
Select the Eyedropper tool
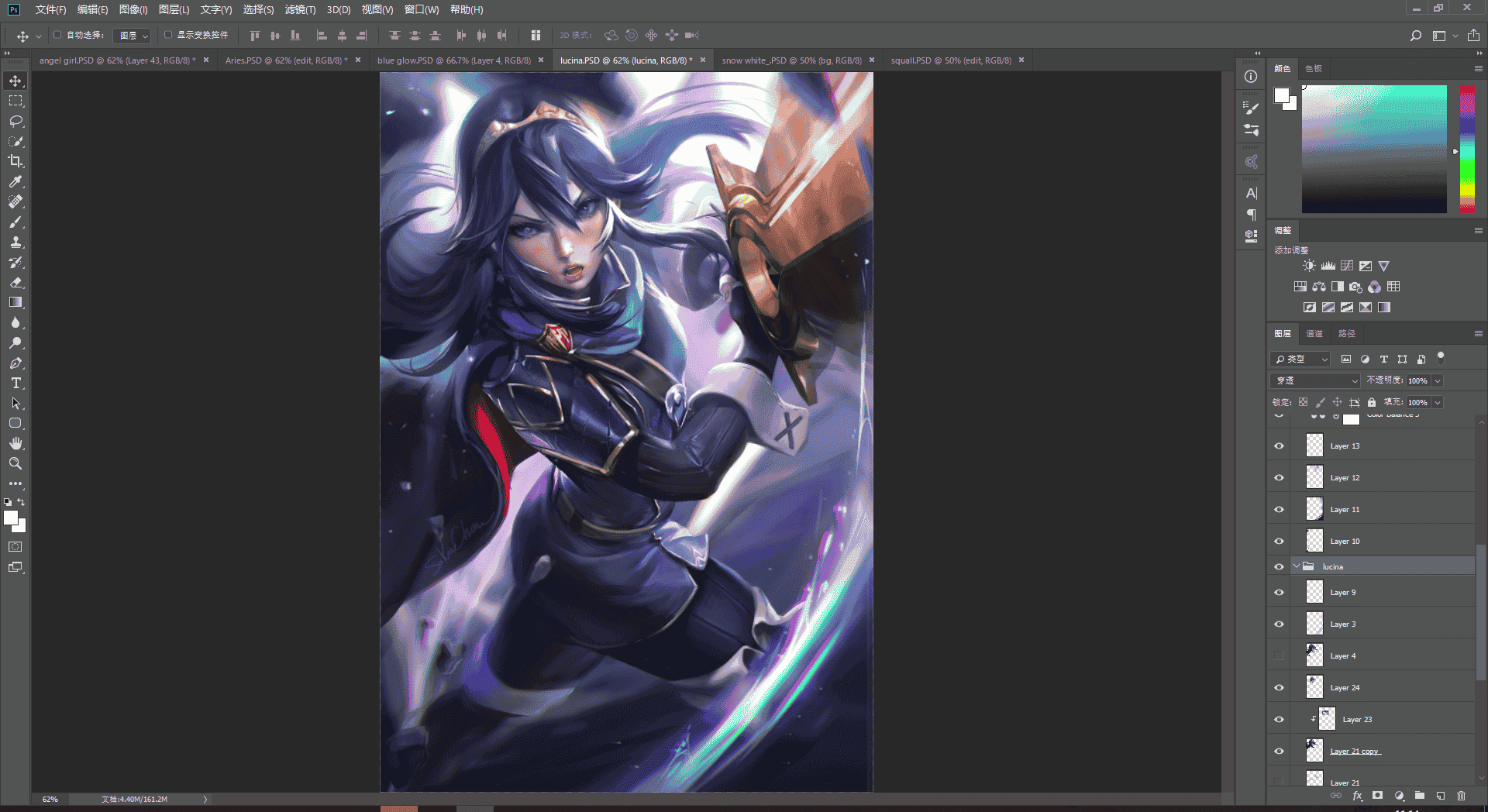(x=15, y=181)
